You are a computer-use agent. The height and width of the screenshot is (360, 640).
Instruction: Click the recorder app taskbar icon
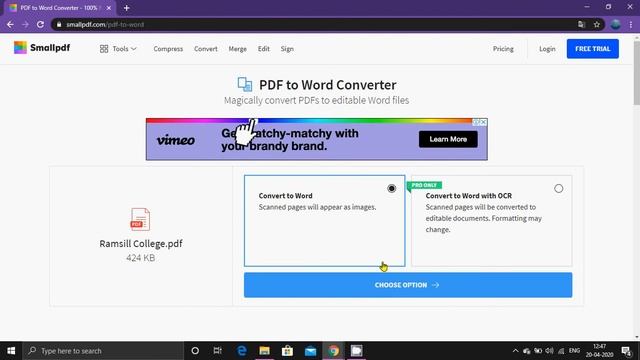[356, 351]
